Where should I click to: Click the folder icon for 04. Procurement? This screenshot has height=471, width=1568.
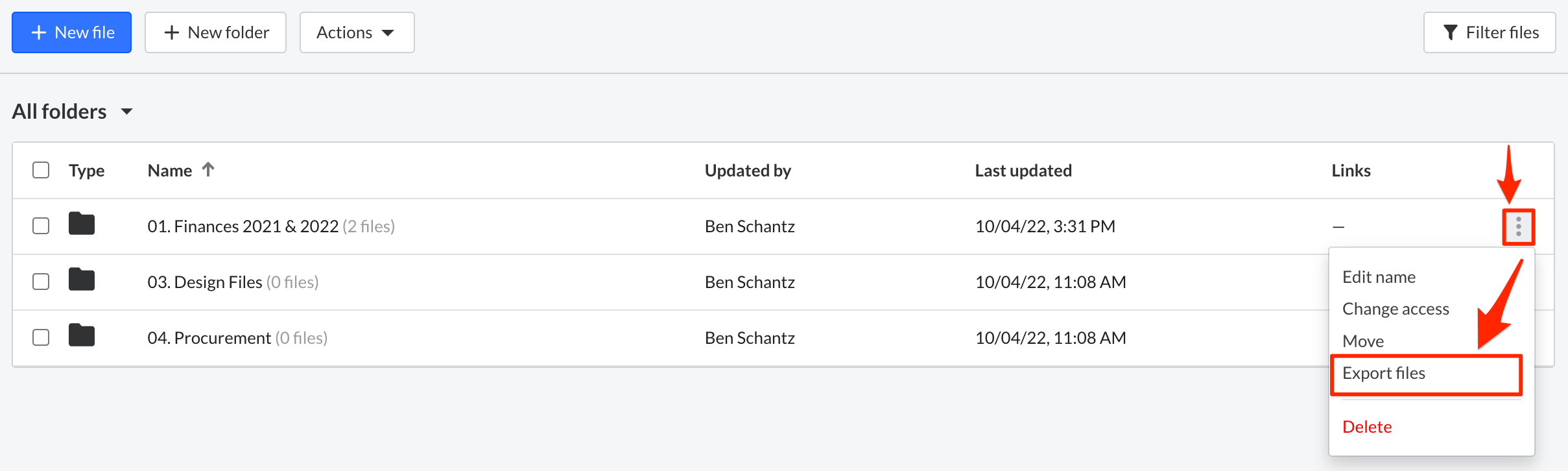point(81,336)
